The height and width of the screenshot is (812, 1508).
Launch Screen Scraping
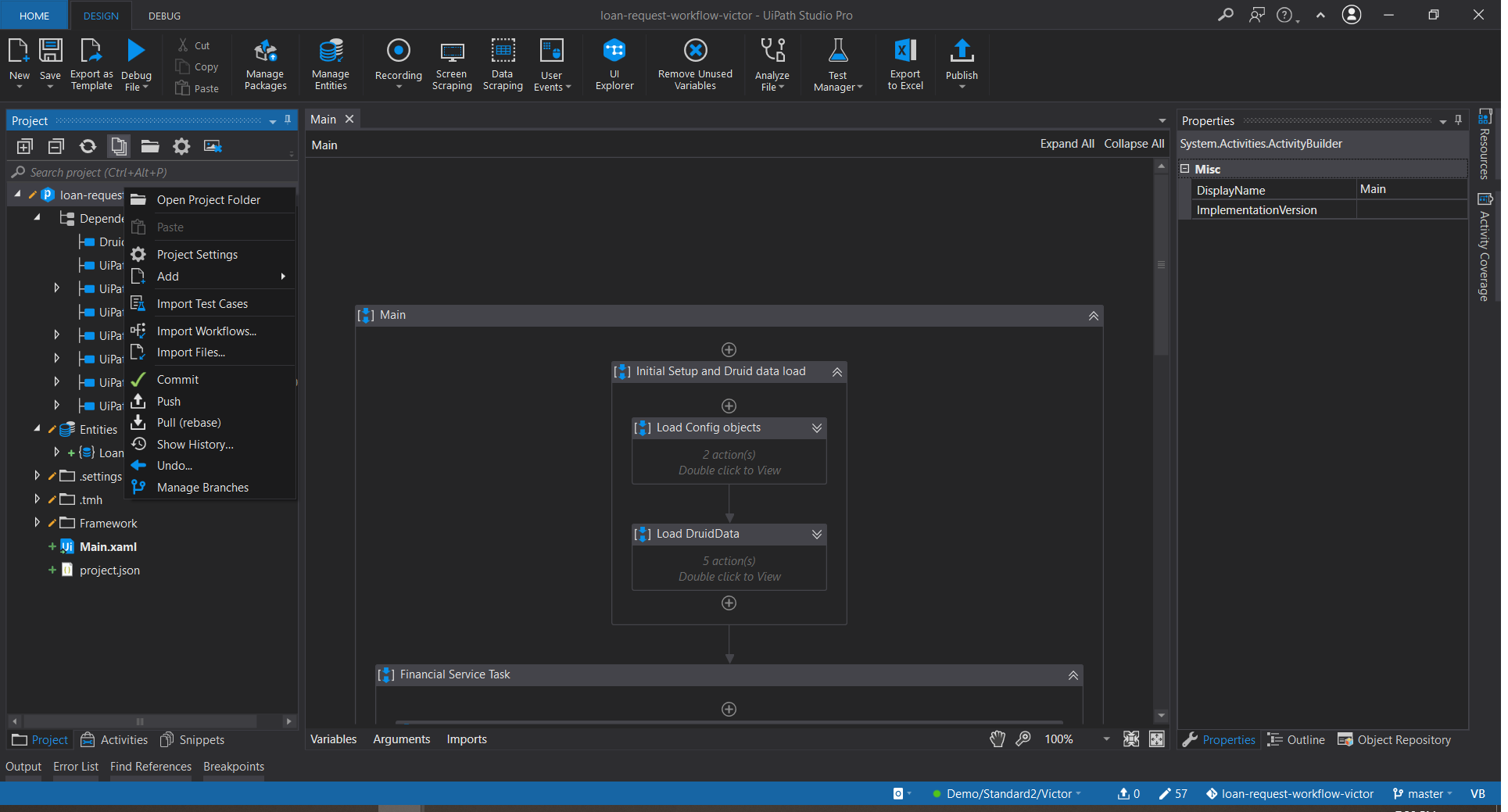point(452,65)
